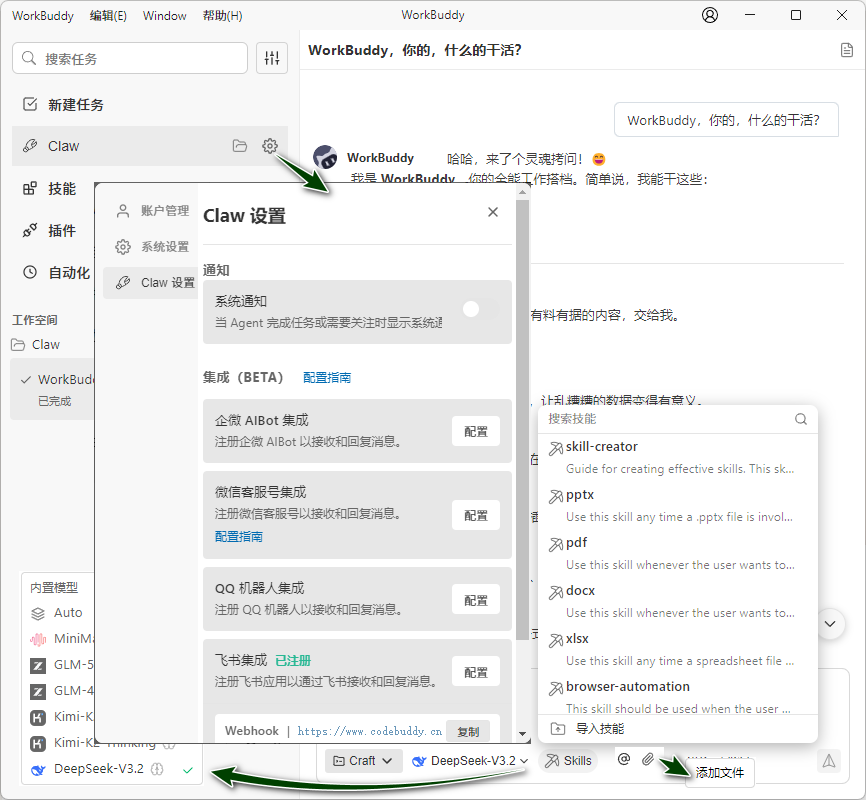The width and height of the screenshot is (866, 800).
Task: Click the scroll-down chevron button in chat
Action: click(830, 624)
